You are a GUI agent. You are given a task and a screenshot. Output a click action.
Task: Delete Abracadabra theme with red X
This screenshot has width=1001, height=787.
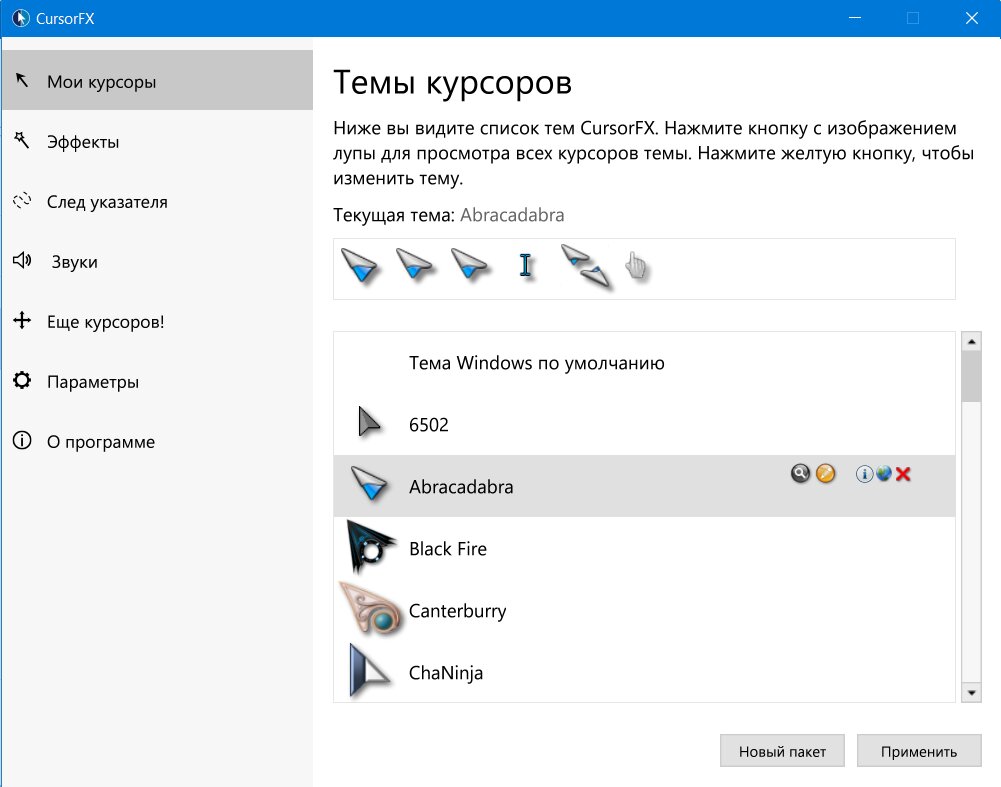pyautogui.click(x=903, y=474)
